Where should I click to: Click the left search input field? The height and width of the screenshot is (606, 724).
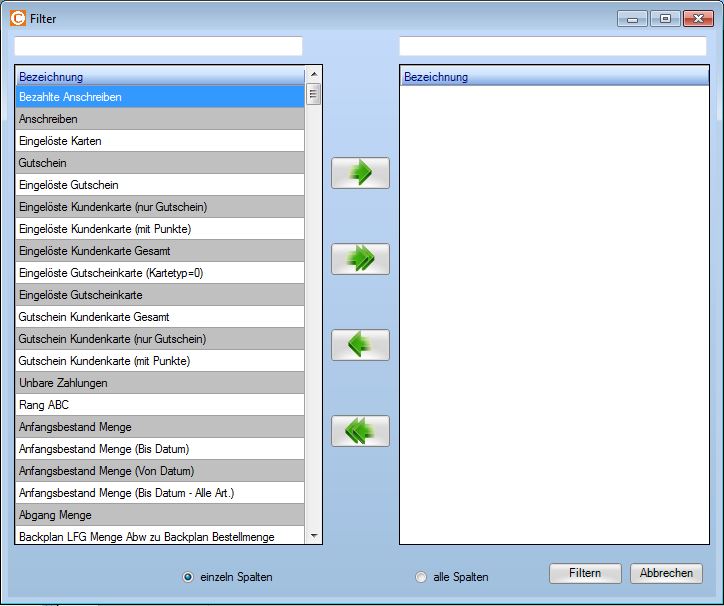158,46
